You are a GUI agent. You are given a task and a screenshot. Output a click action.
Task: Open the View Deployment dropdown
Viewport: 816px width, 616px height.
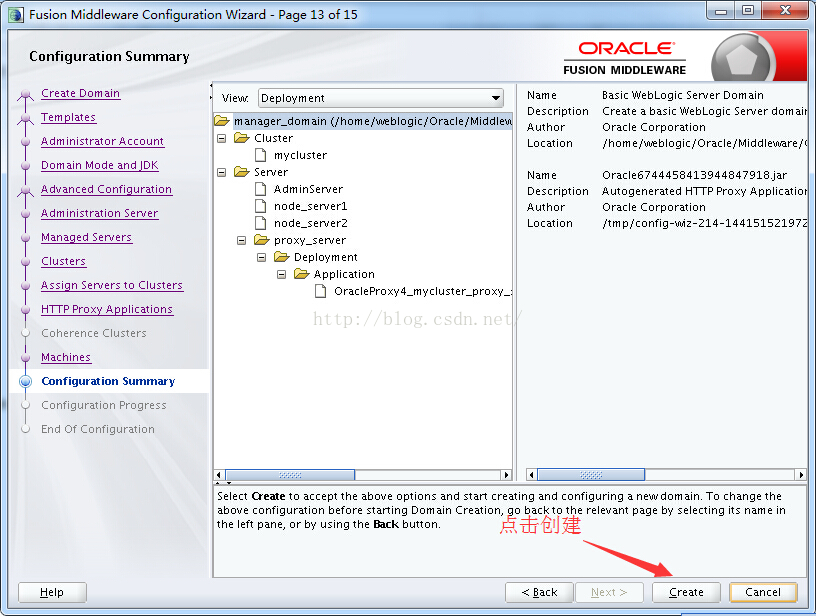point(381,98)
